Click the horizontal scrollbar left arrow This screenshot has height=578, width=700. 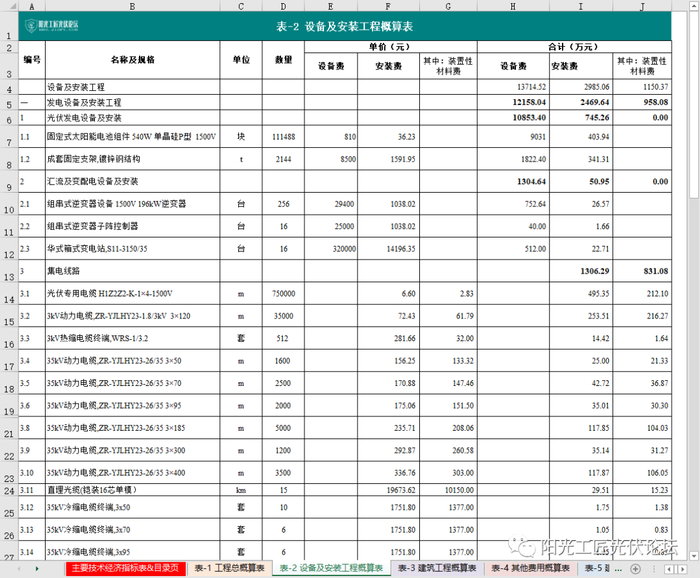(x=669, y=569)
